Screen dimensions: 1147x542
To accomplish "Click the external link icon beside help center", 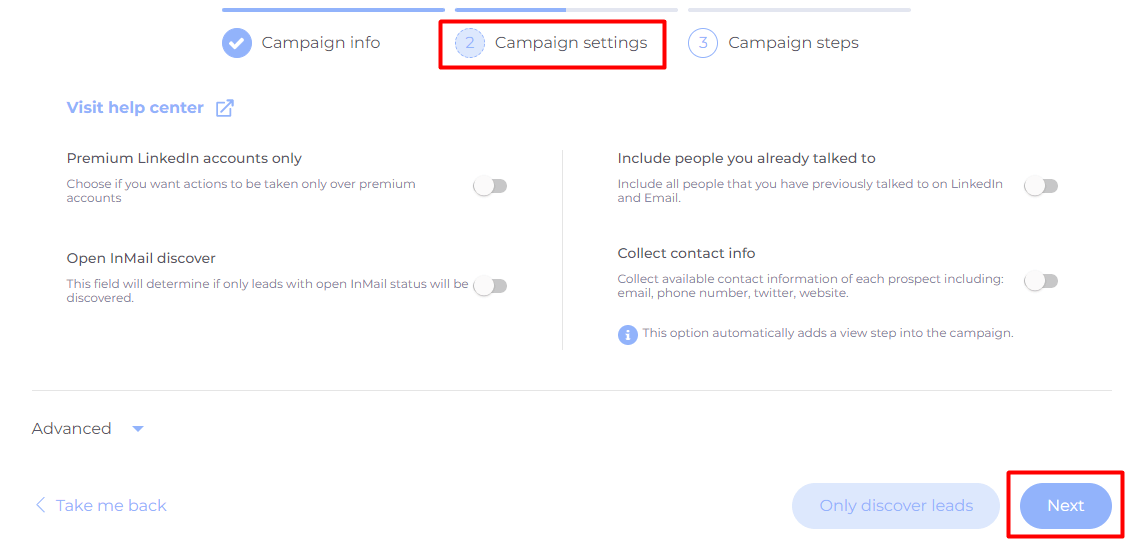I will click(x=225, y=108).
